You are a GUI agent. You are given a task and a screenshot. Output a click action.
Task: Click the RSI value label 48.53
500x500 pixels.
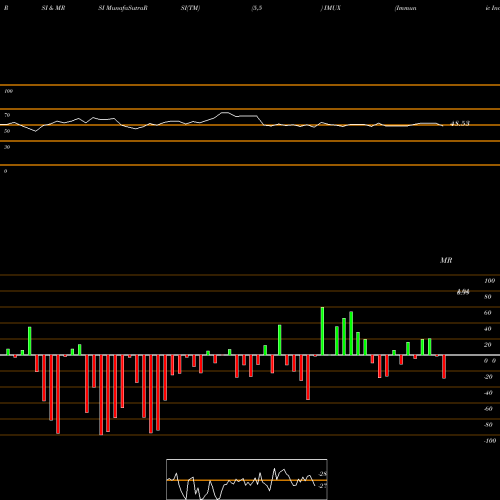point(460,123)
